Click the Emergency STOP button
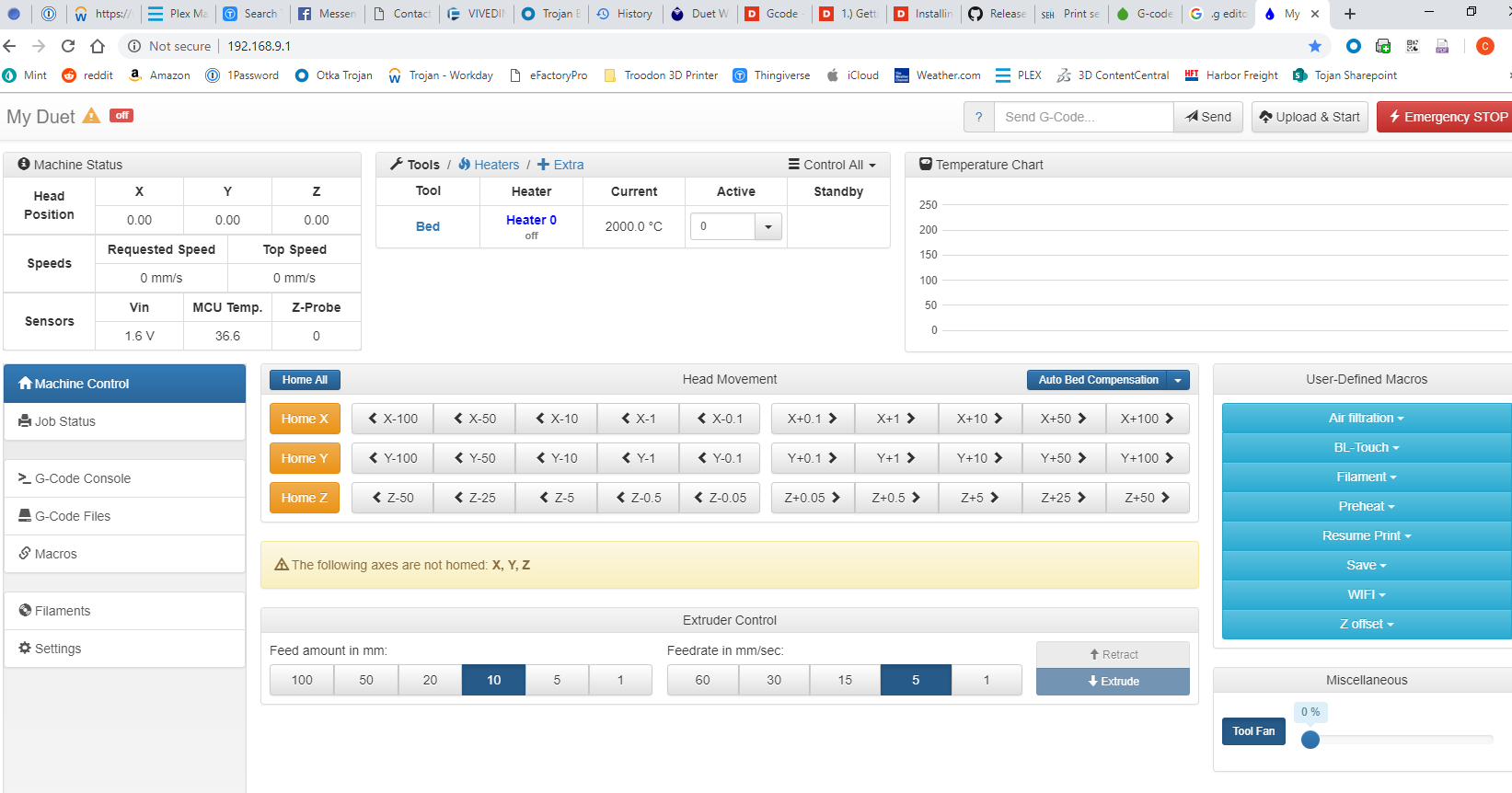This screenshot has width=1512, height=793. (x=1445, y=117)
